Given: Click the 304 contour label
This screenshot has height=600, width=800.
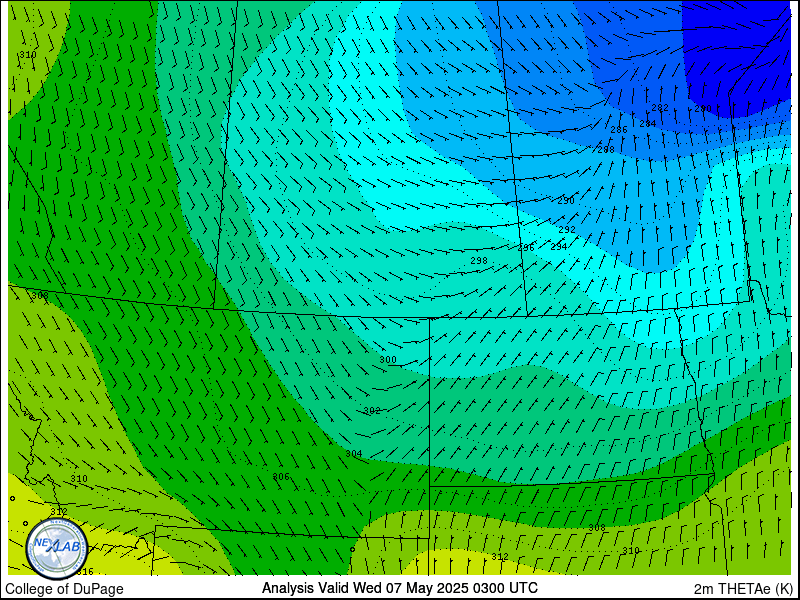Looking at the screenshot, I should coord(354,454).
